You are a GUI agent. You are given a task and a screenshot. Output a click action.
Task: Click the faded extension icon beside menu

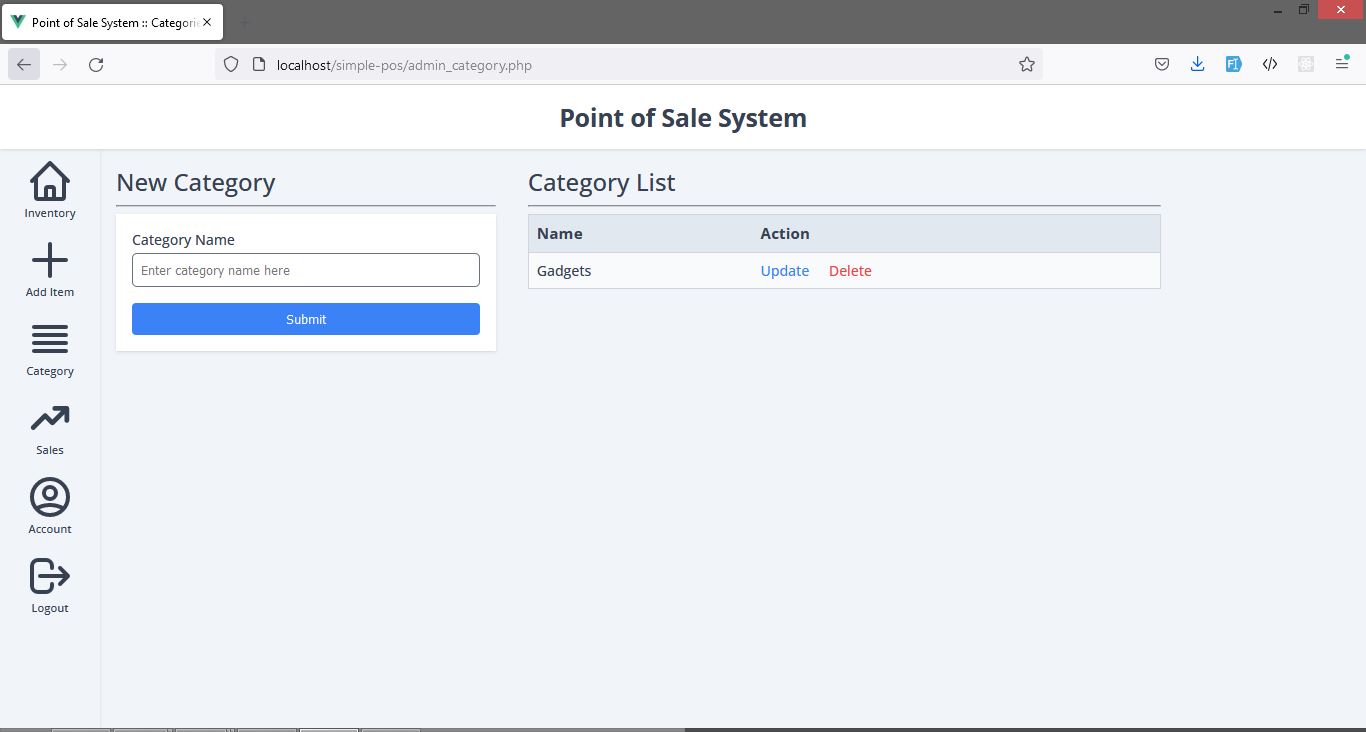(1306, 64)
